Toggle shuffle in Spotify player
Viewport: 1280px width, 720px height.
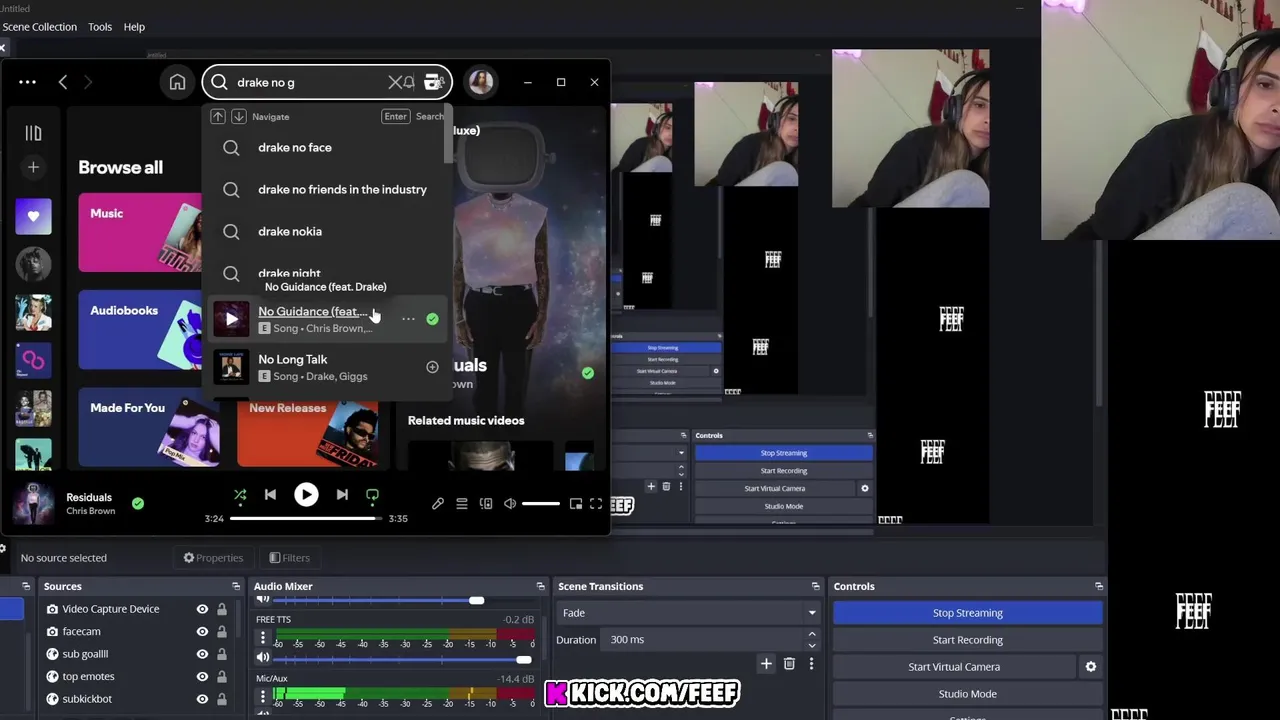[x=240, y=494]
